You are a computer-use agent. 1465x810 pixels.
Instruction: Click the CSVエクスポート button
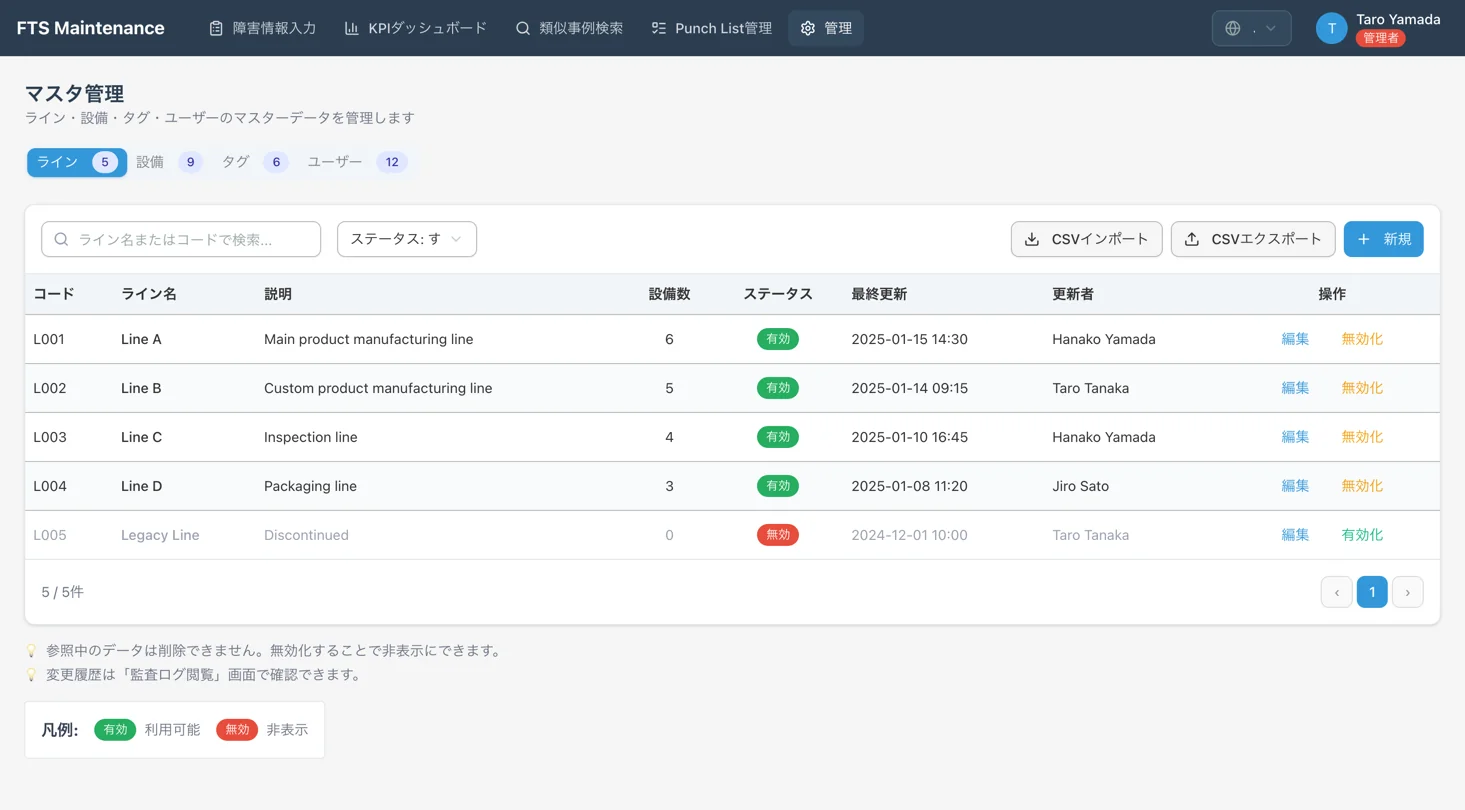point(1253,239)
